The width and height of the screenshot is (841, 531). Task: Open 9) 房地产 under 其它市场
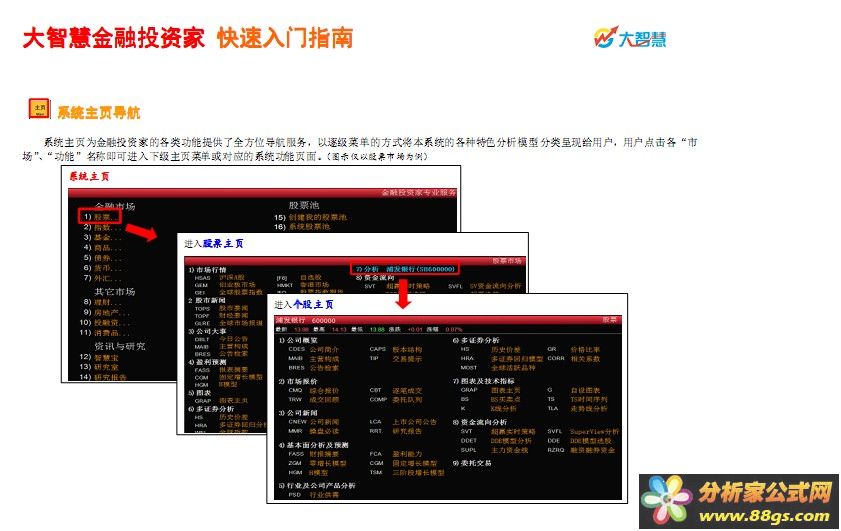106,313
